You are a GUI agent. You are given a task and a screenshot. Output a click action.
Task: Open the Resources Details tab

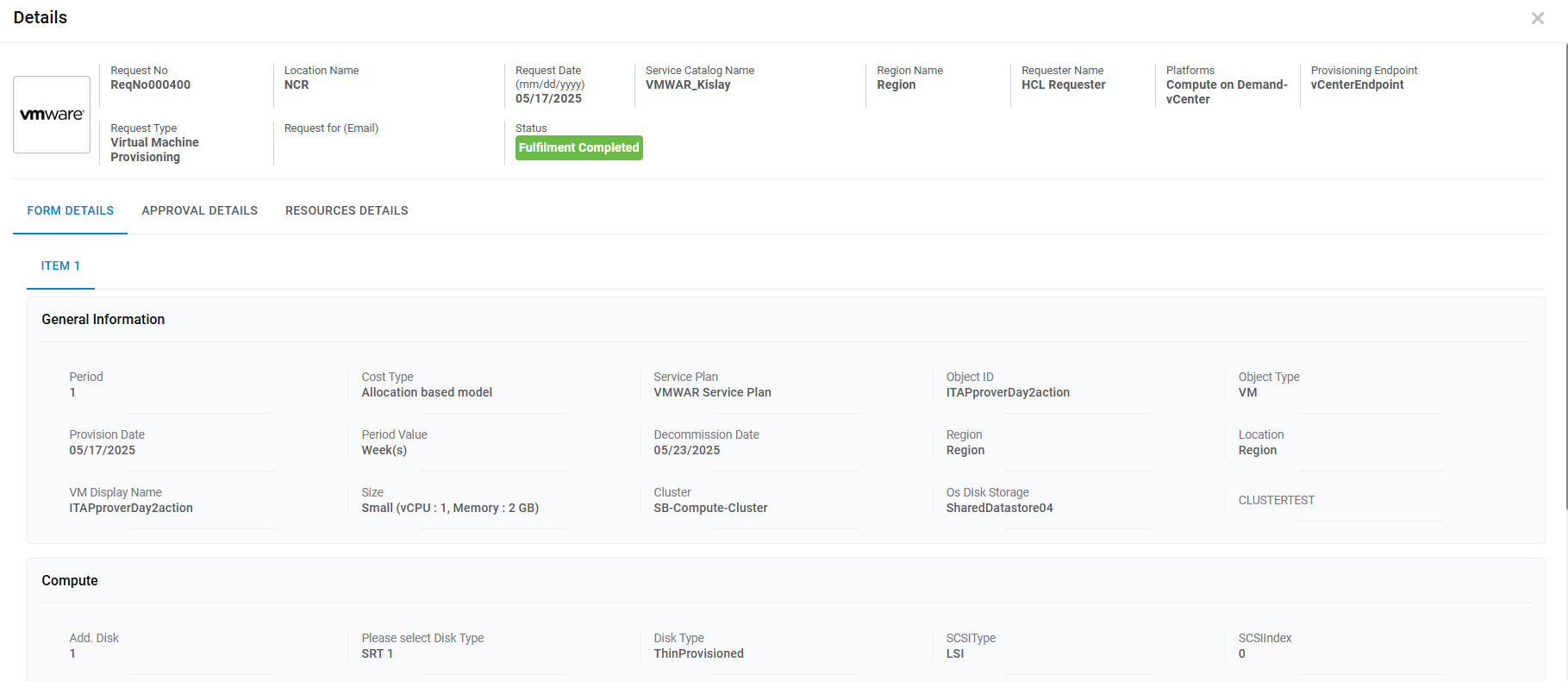(347, 210)
